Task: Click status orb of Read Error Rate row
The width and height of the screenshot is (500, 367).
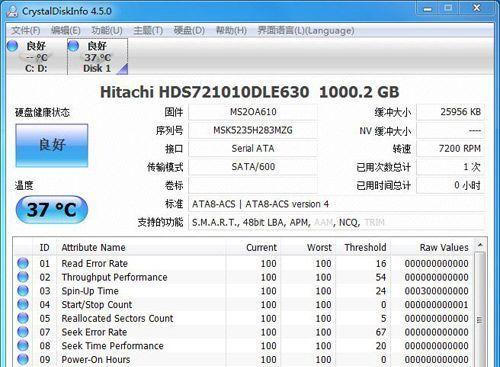Action: coord(23,263)
